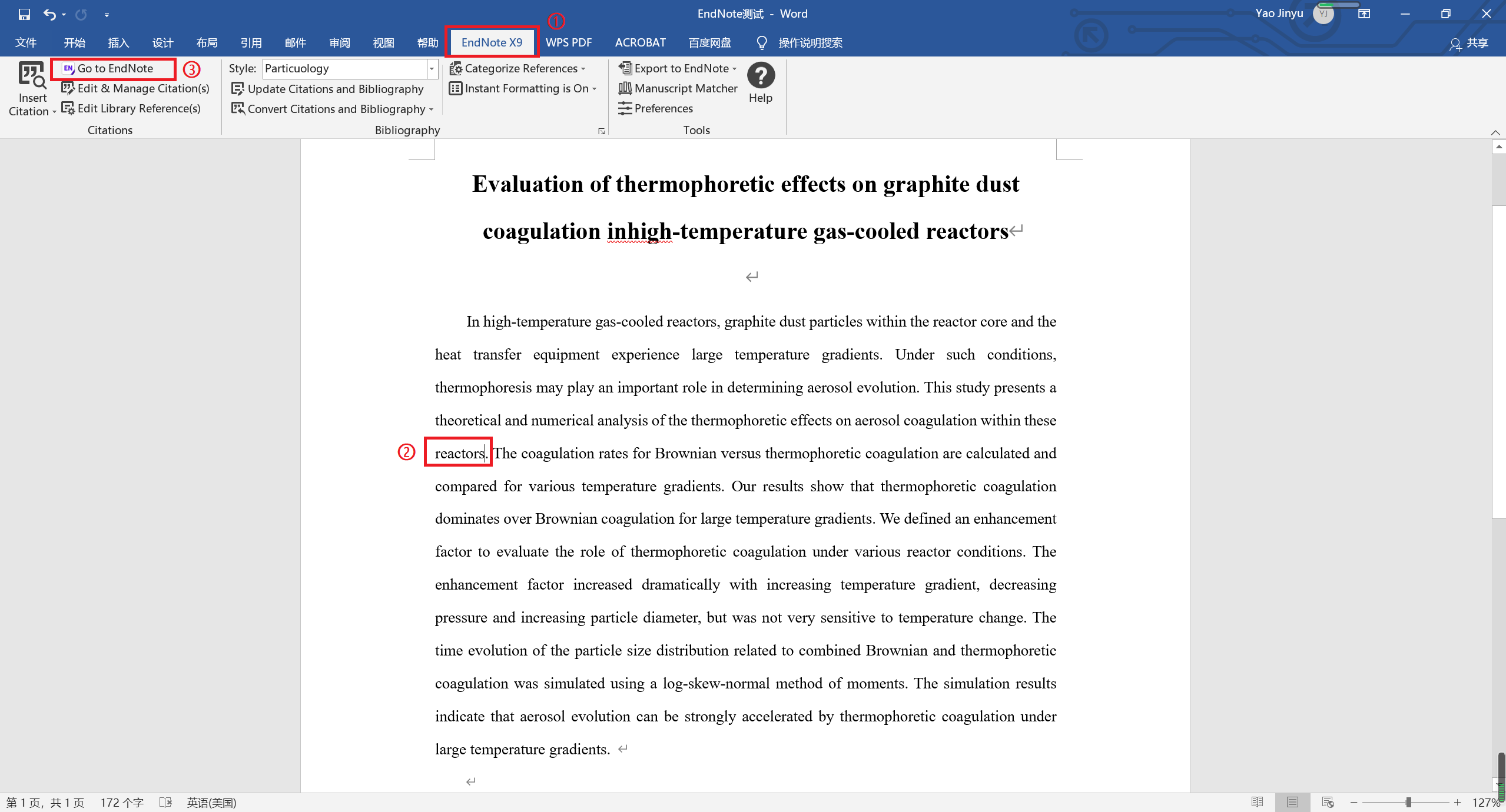This screenshot has width=1506, height=812.
Task: Open Categorize References dropdown
Action: tap(518, 68)
